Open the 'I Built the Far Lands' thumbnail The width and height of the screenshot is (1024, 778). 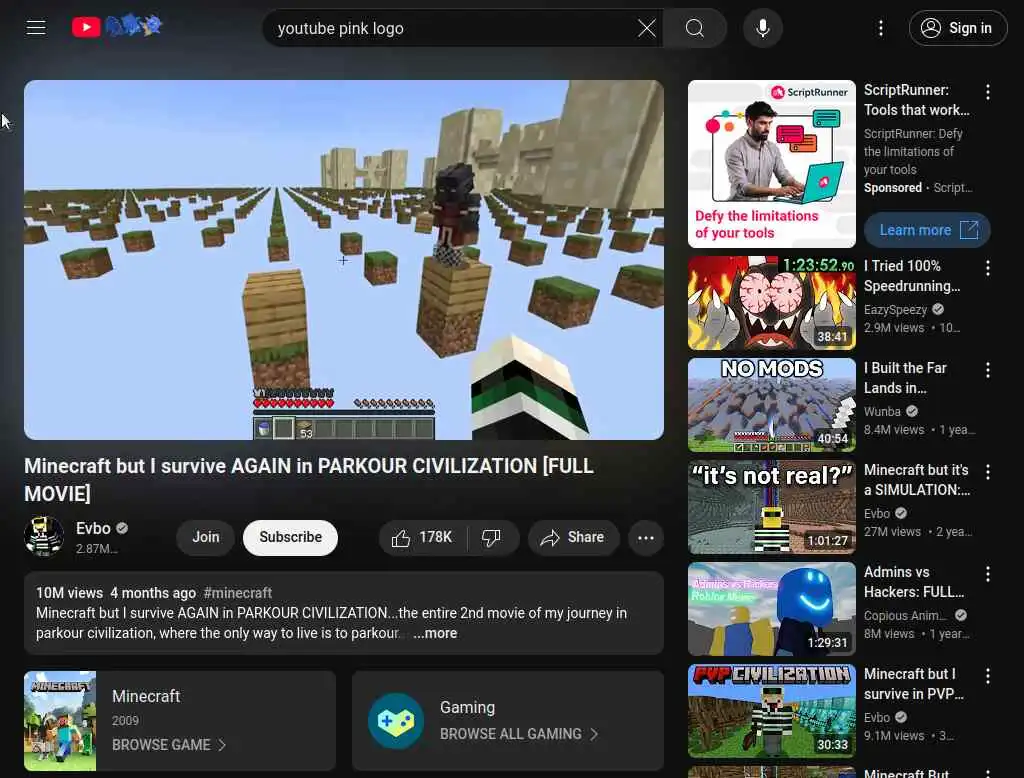[771, 405]
